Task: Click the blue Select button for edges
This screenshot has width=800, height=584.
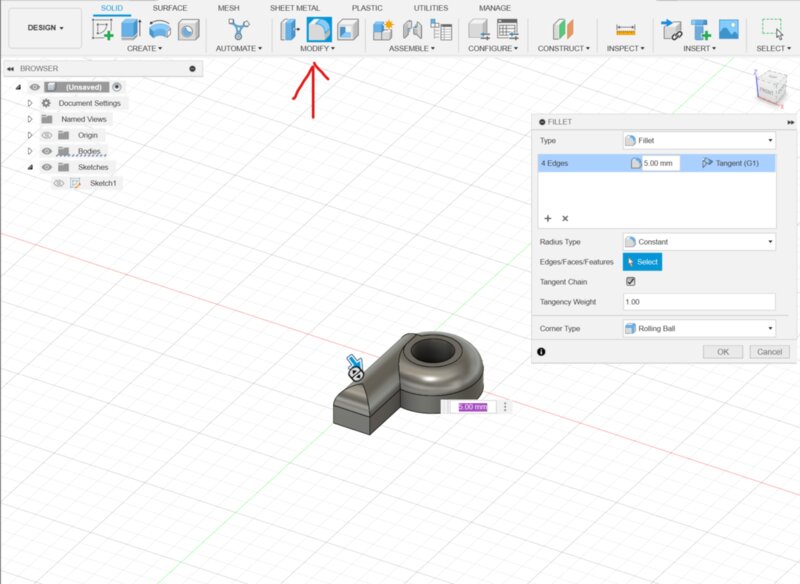Action: (642, 262)
